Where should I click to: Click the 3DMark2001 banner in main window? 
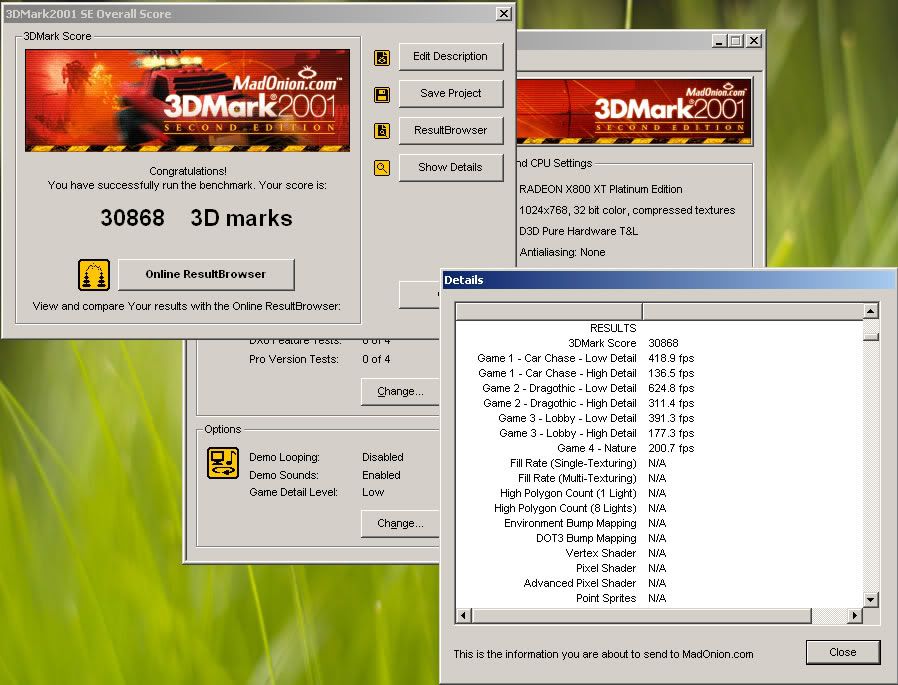coord(633,111)
